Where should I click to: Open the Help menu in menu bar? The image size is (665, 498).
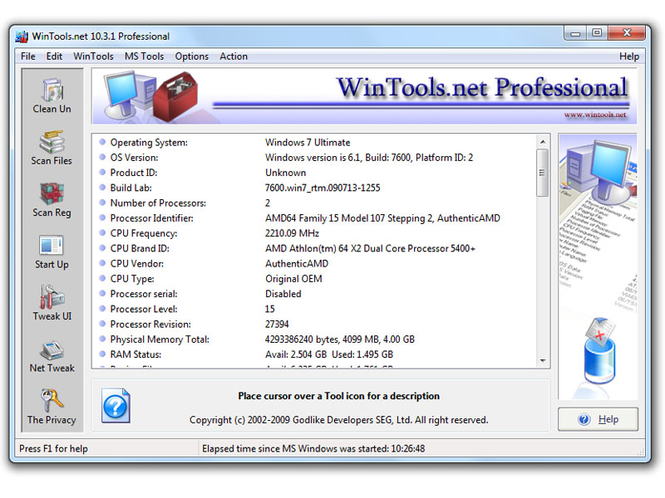pos(629,56)
